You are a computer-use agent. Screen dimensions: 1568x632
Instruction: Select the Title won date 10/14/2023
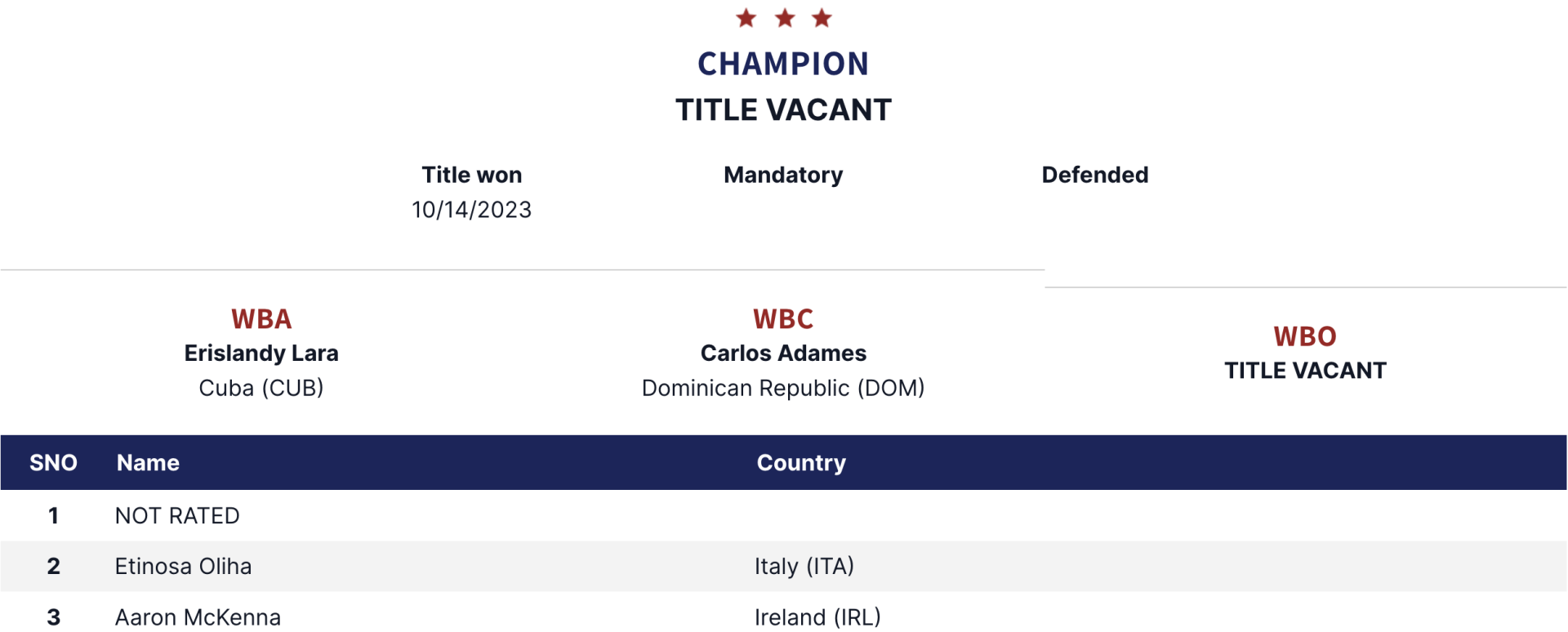(471, 210)
